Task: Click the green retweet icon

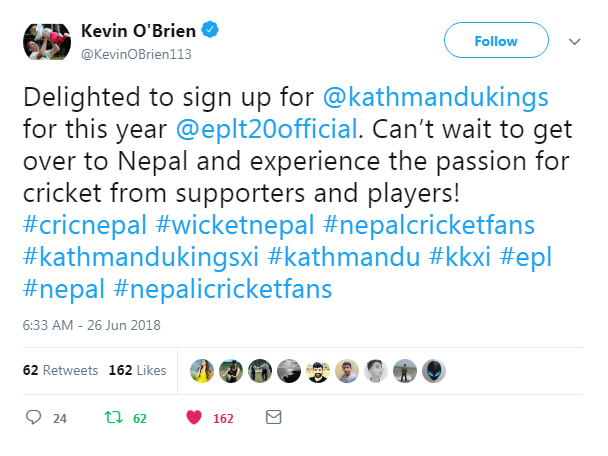Action: [112, 417]
